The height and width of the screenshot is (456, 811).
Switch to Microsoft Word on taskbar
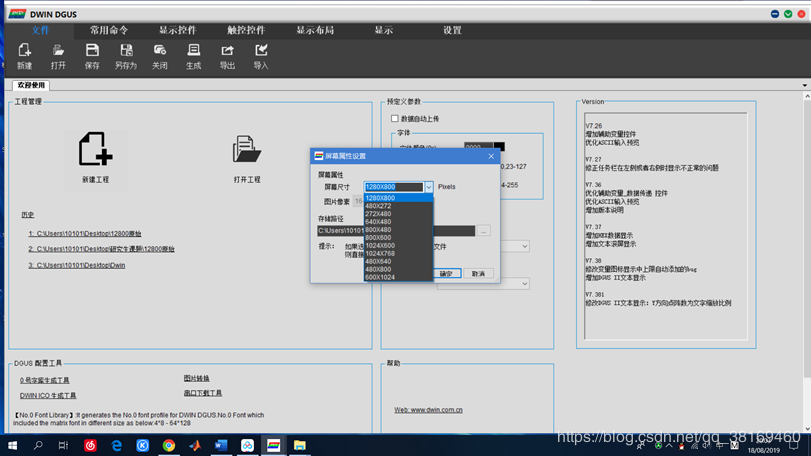[x=221, y=445]
